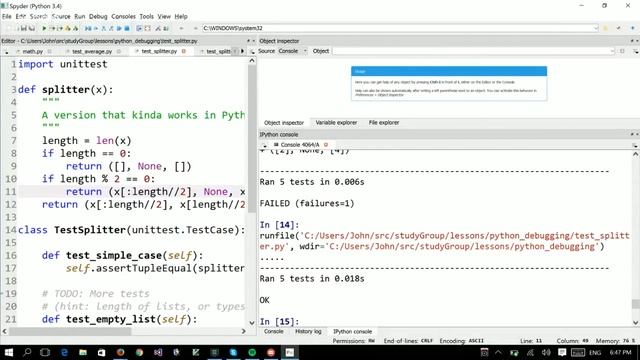Viewport: 640px width, 360px height.
Task: Close the Console 4064/A tab
Action: tap(326, 144)
